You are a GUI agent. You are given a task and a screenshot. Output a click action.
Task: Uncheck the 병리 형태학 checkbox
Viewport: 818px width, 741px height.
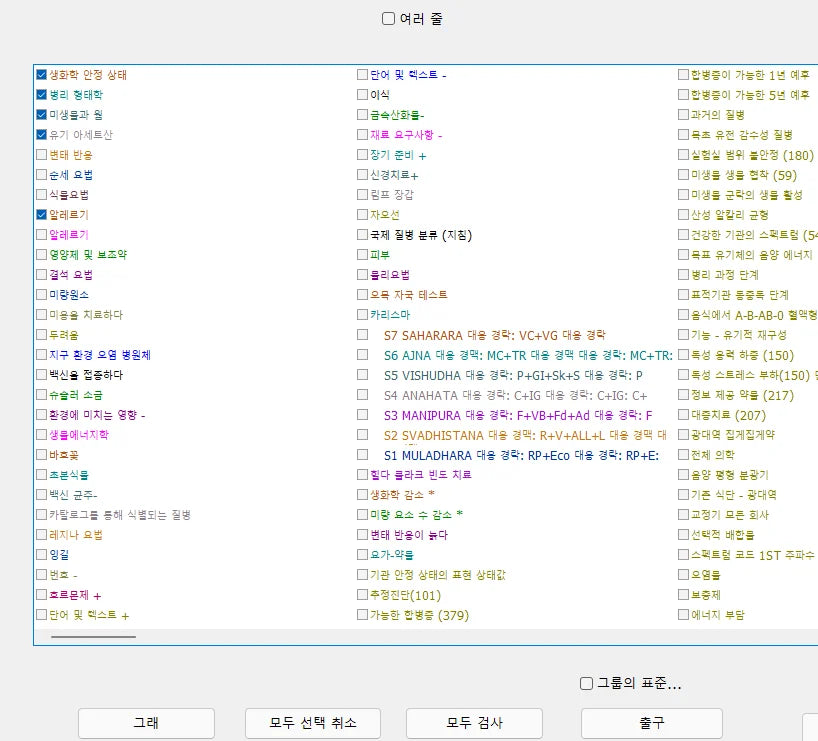click(41, 95)
